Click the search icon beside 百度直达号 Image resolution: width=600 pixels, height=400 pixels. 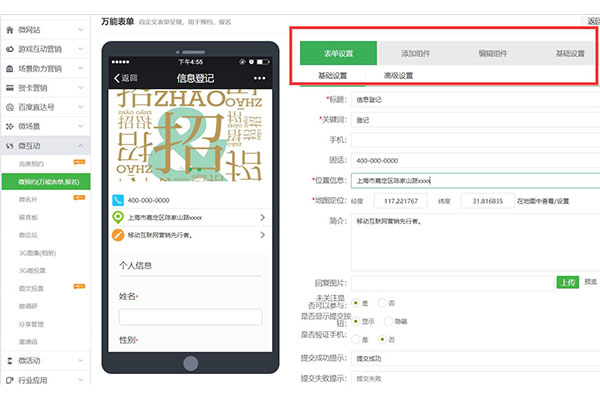tap(10, 107)
